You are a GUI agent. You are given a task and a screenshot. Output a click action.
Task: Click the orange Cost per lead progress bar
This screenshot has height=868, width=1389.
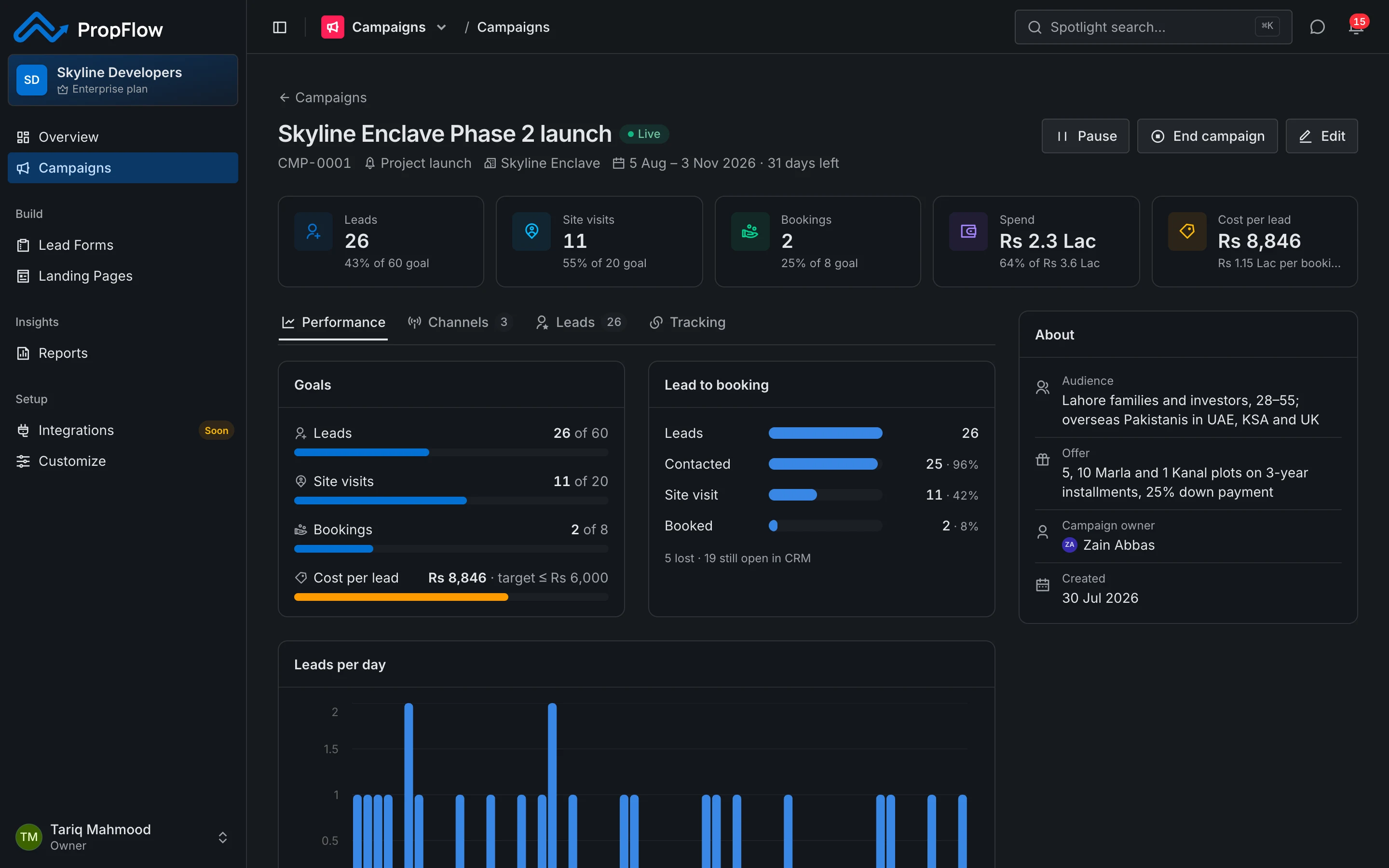point(451,597)
